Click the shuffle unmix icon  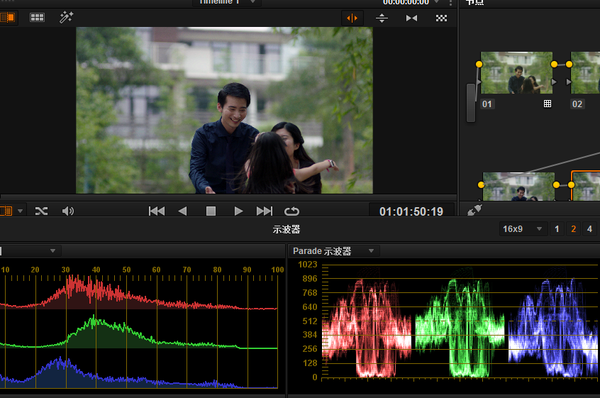[41, 211]
